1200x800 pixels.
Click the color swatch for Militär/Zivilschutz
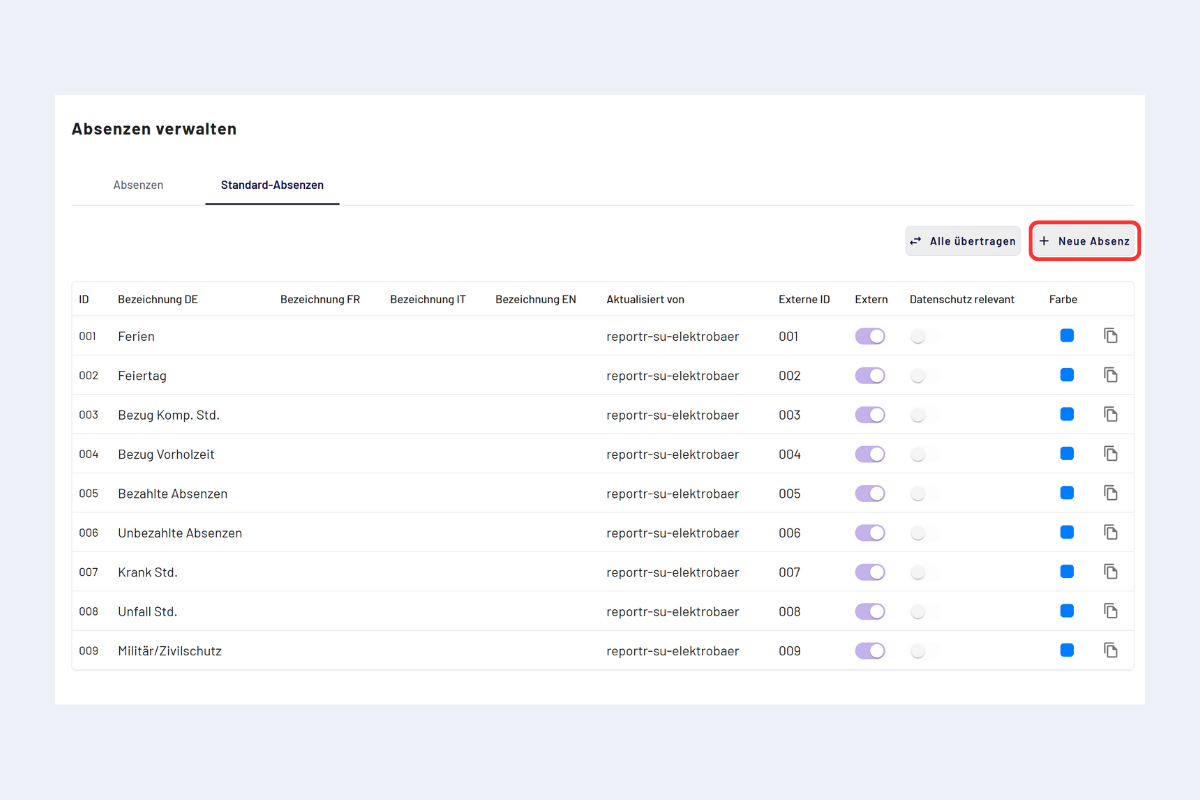tap(1067, 650)
